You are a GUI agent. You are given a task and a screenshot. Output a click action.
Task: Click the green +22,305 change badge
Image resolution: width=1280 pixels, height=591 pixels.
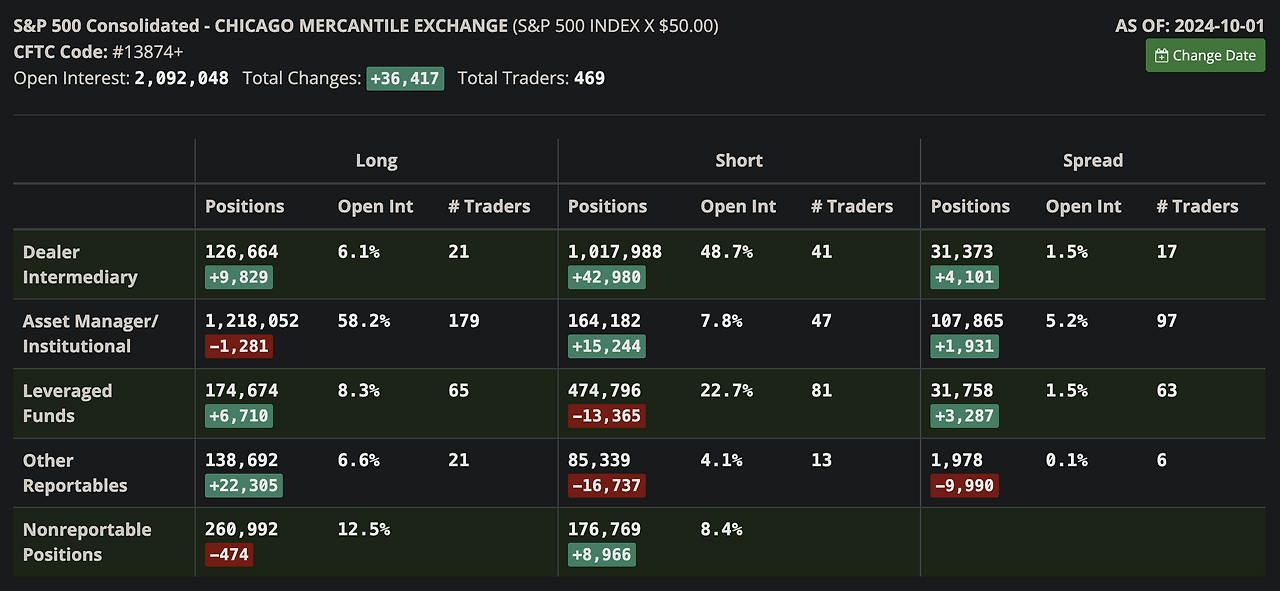[x=244, y=486]
